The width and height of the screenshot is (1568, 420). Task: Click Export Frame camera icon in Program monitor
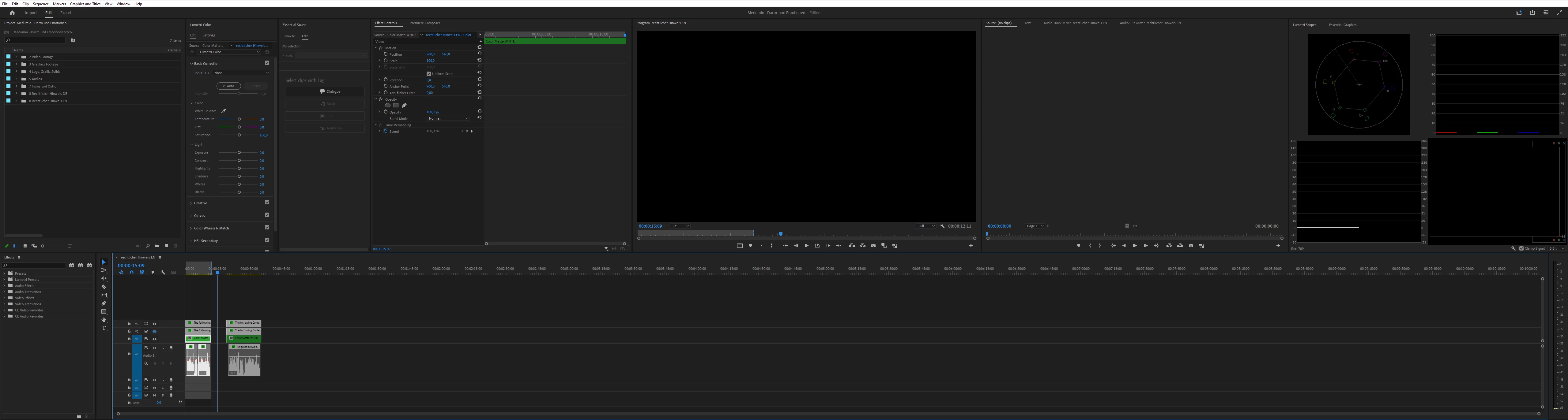(x=873, y=246)
